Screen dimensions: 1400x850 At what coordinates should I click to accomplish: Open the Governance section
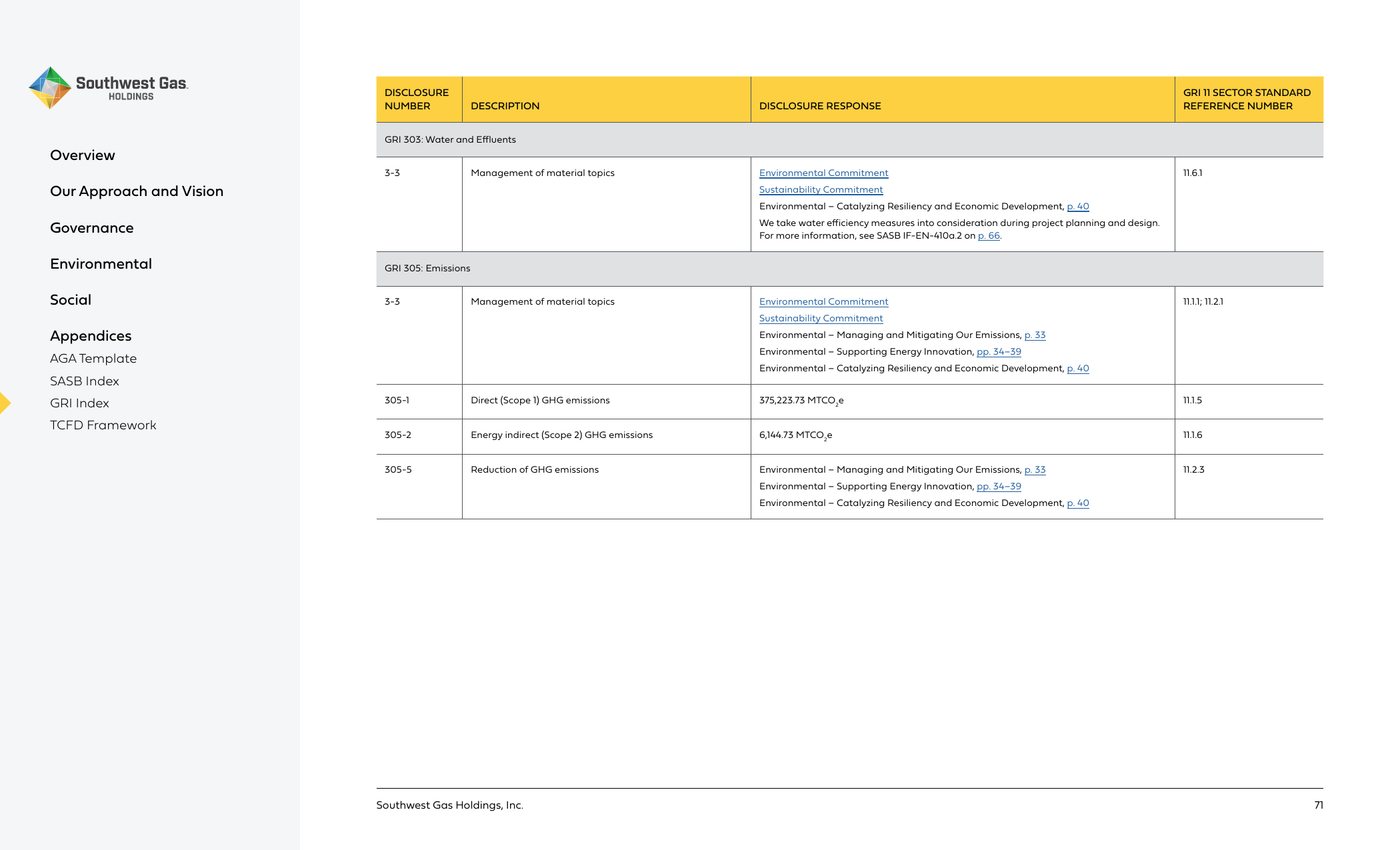pyautogui.click(x=92, y=228)
